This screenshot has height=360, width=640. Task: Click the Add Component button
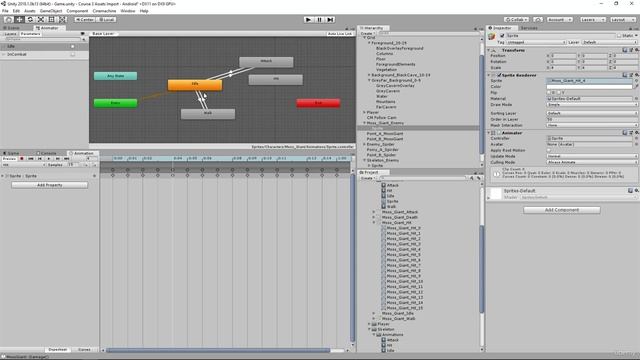coord(562,210)
